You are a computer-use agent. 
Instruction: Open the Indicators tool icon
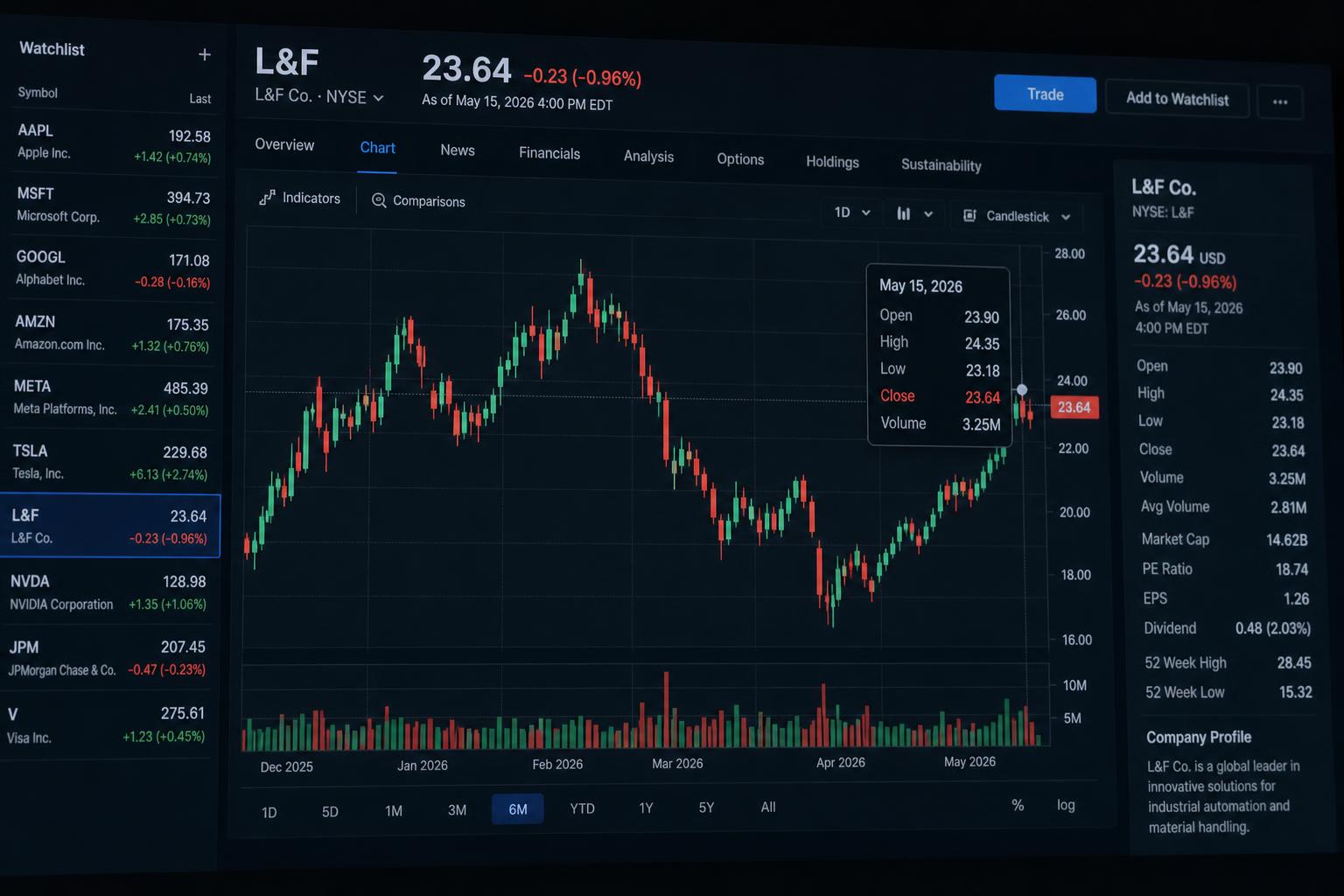click(x=267, y=198)
